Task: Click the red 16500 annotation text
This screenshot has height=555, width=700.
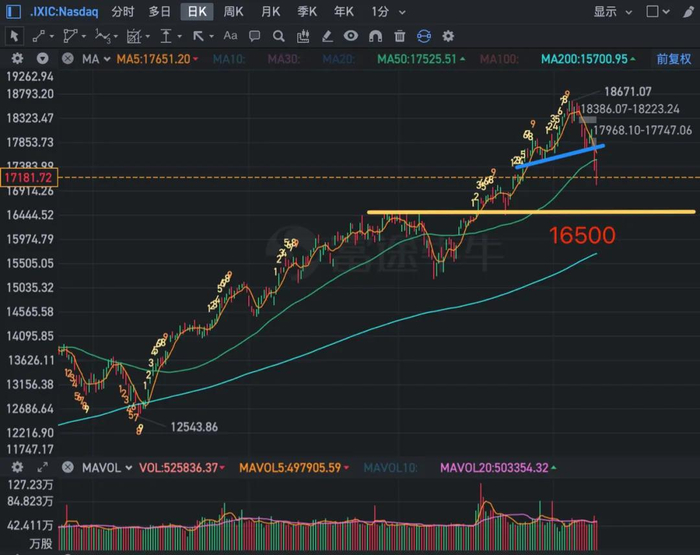Action: pos(582,235)
